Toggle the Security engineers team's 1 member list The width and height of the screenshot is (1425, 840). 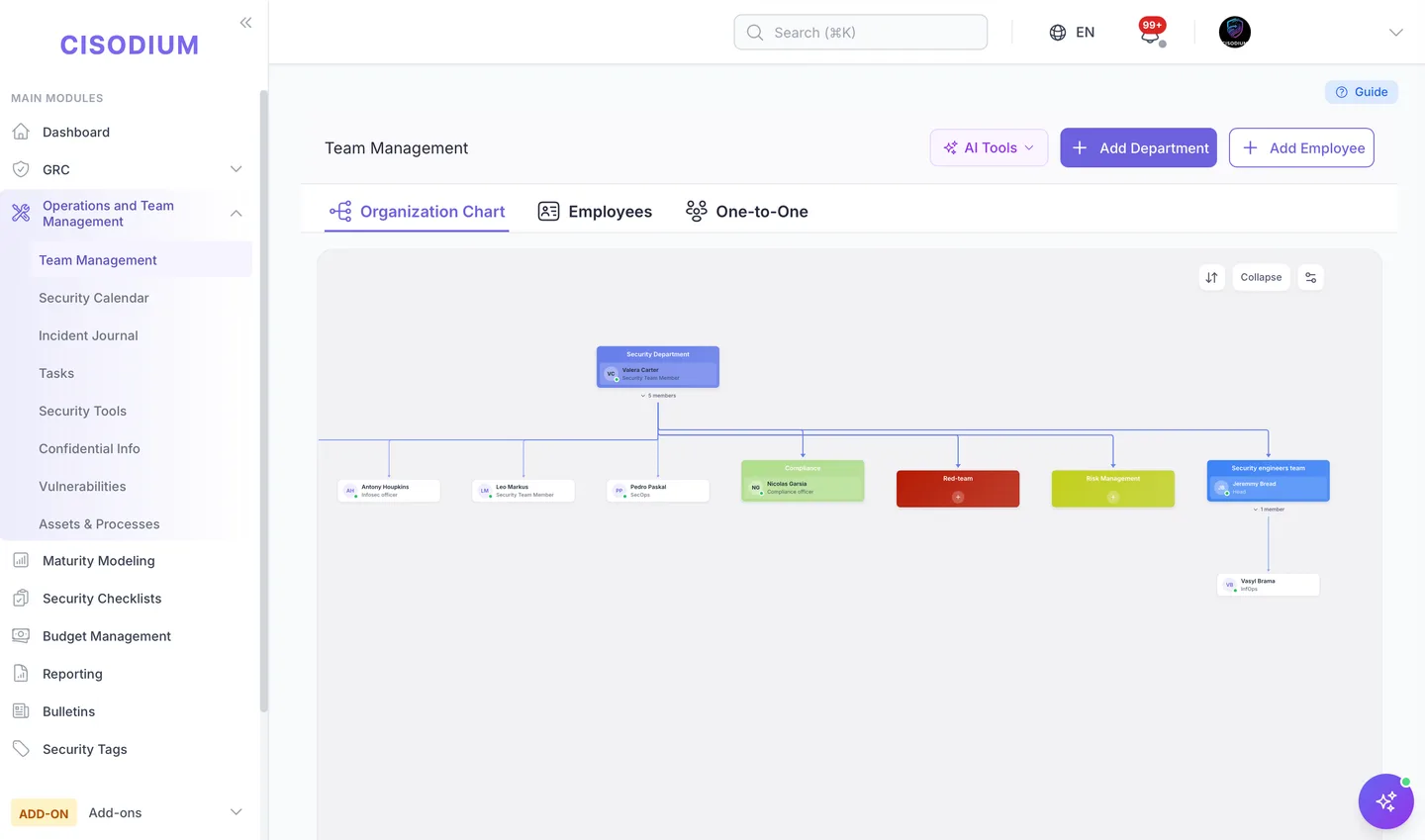point(1269,510)
